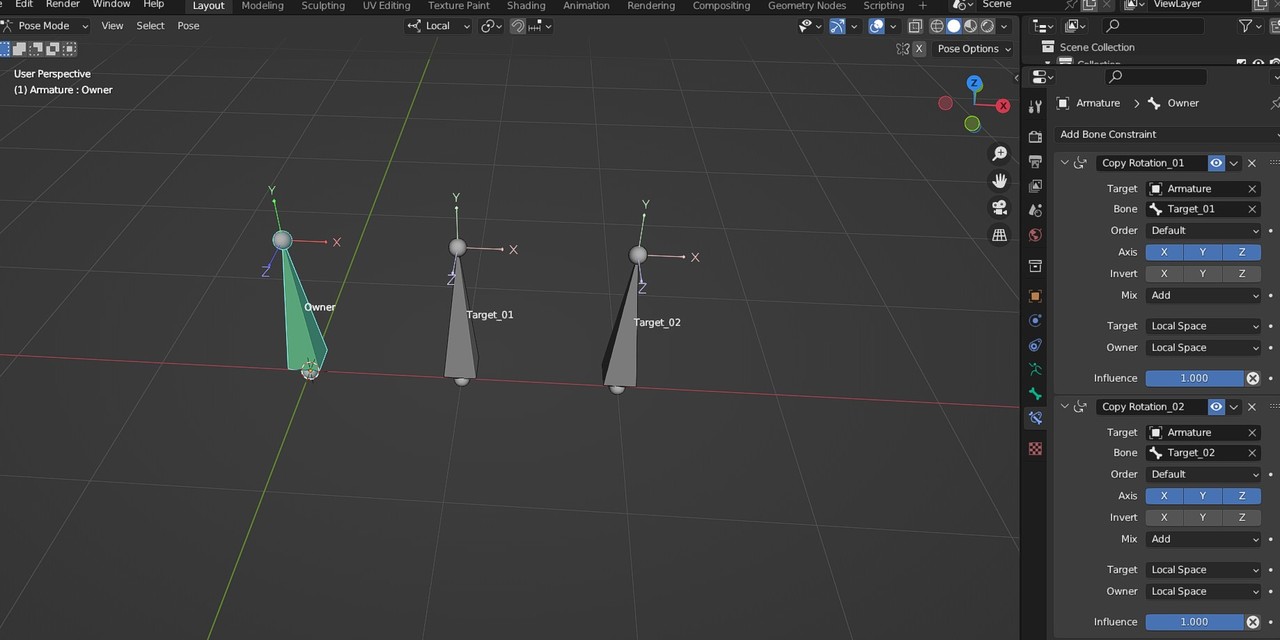This screenshot has width=1280, height=640.
Task: Hide Copy Rotation_01 constraint with eye toggle
Action: click(1216, 163)
